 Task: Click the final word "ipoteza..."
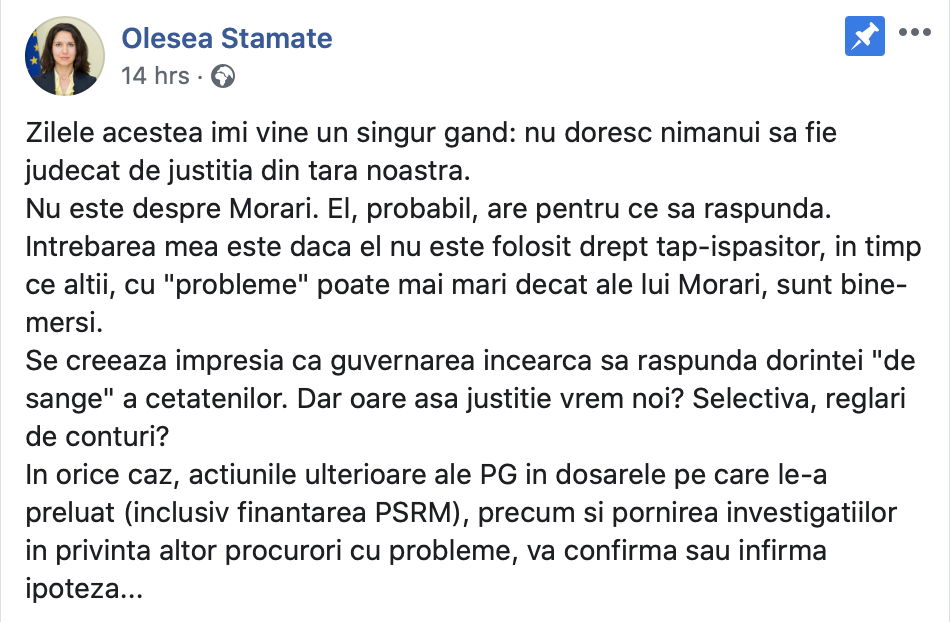83,589
